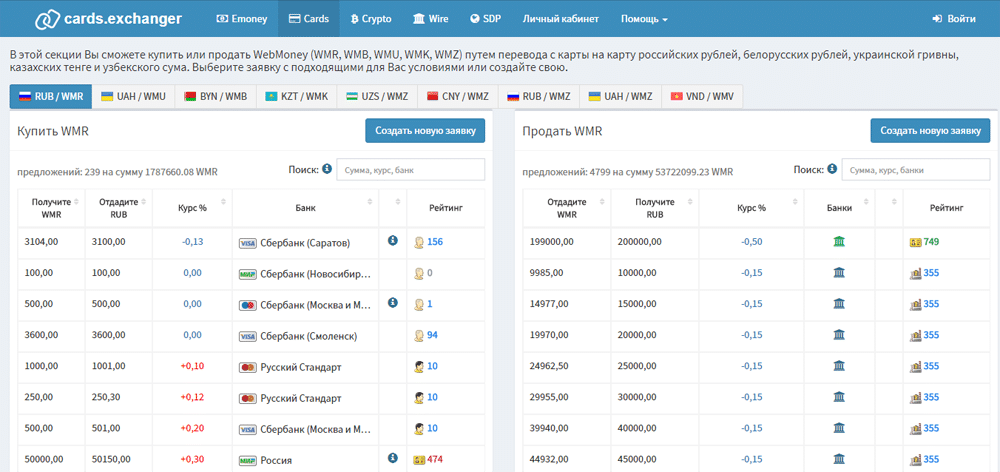
Task: Click info icon on Сбербанк (Саратов) row
Action: 393,240
